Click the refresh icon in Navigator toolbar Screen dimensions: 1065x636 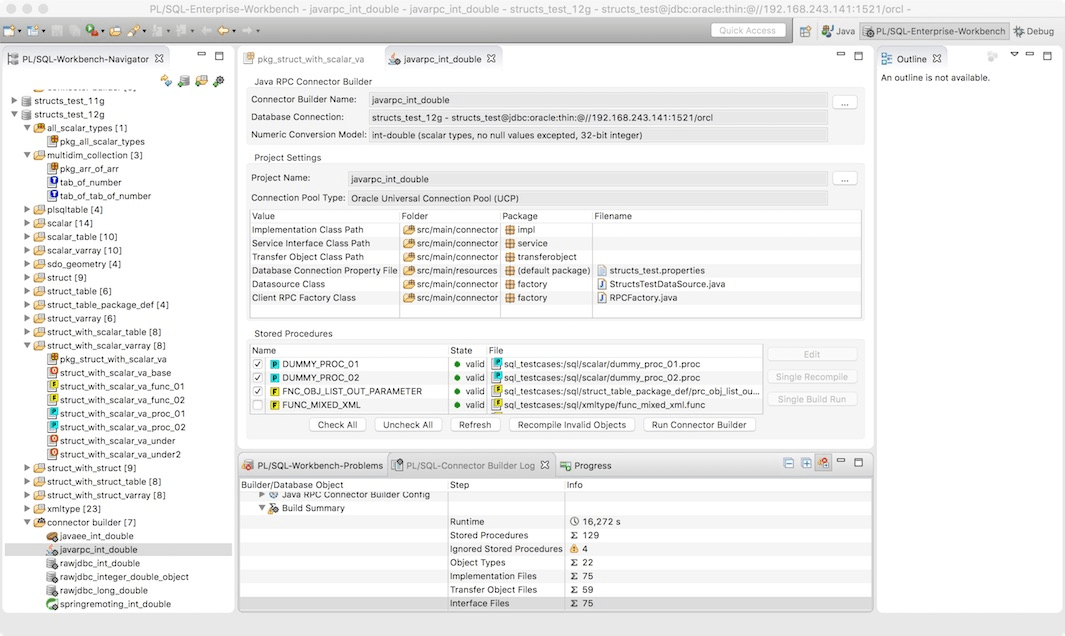pos(166,81)
